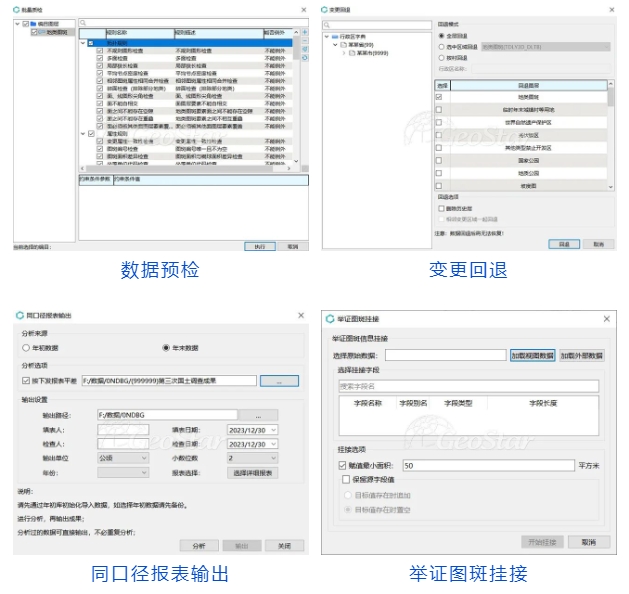Toggle the 融值最小面积 checkbox
This screenshot has width=629, height=594.
point(343,465)
